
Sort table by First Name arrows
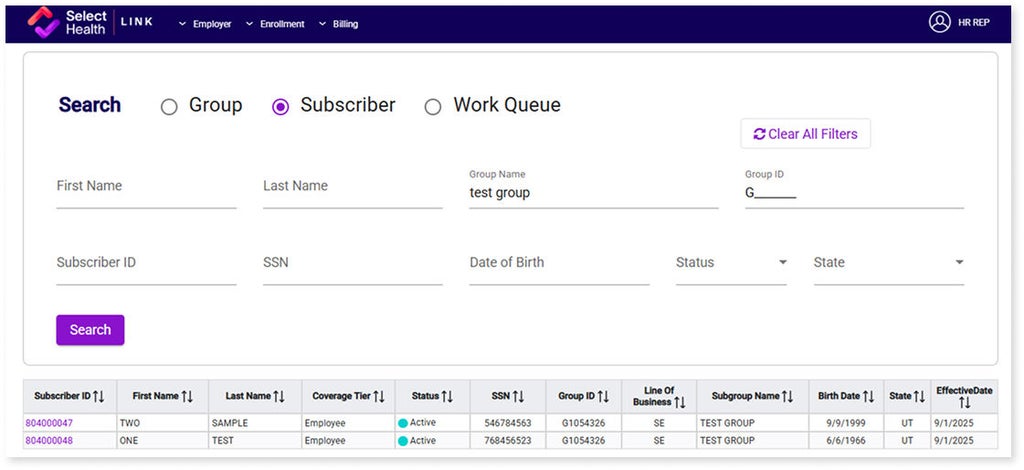click(187, 396)
